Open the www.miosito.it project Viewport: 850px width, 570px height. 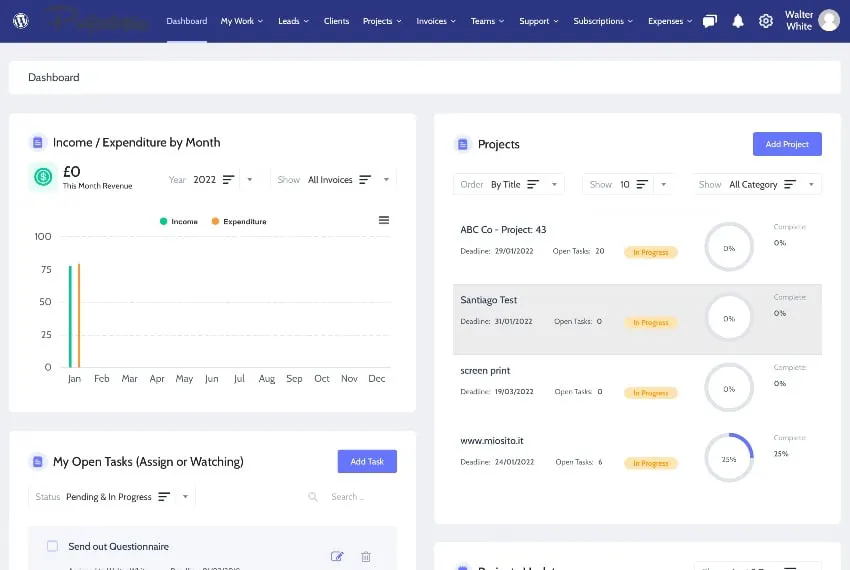point(492,441)
